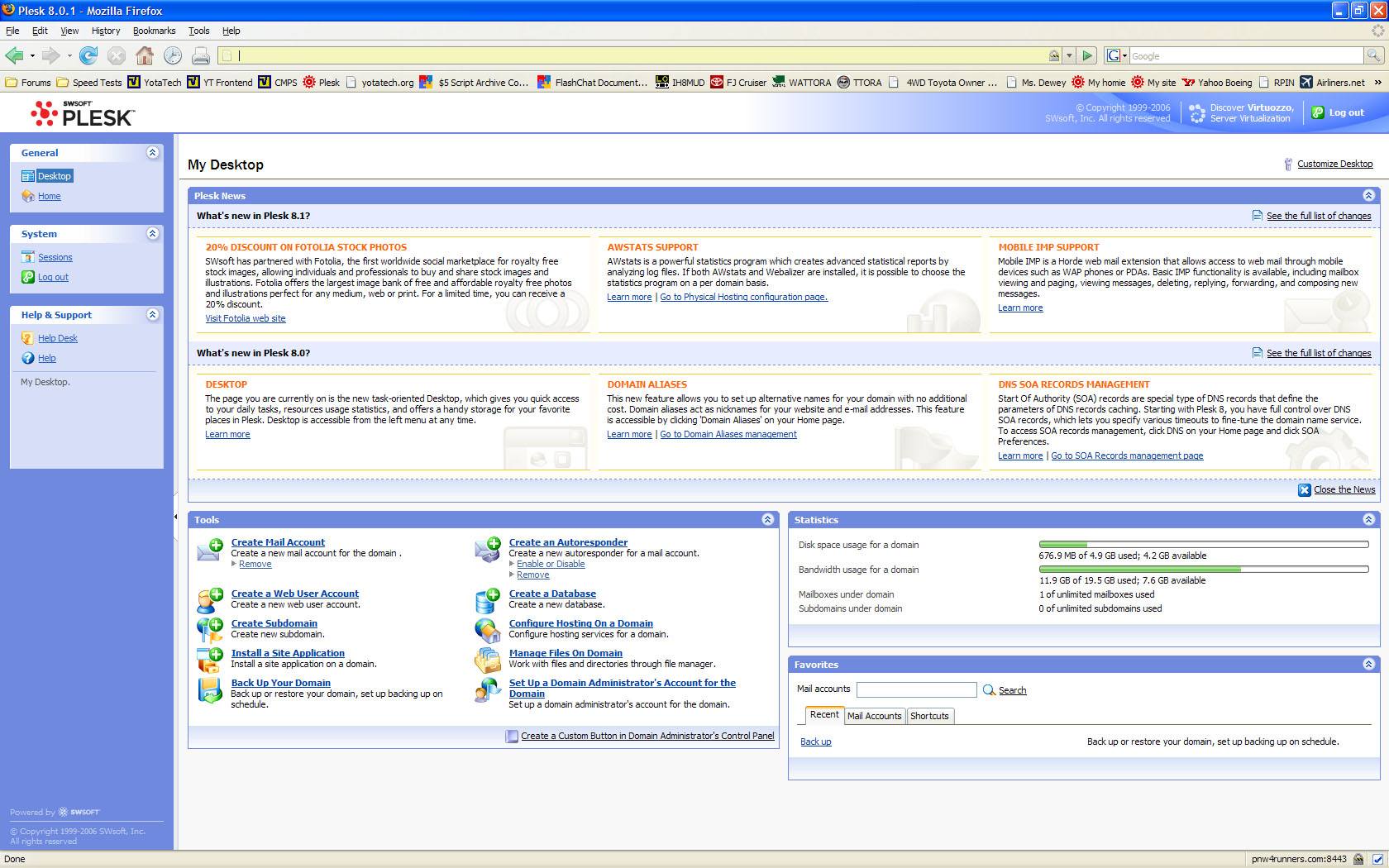
Task: Click Firefox Print toolbar button
Action: tap(201, 55)
